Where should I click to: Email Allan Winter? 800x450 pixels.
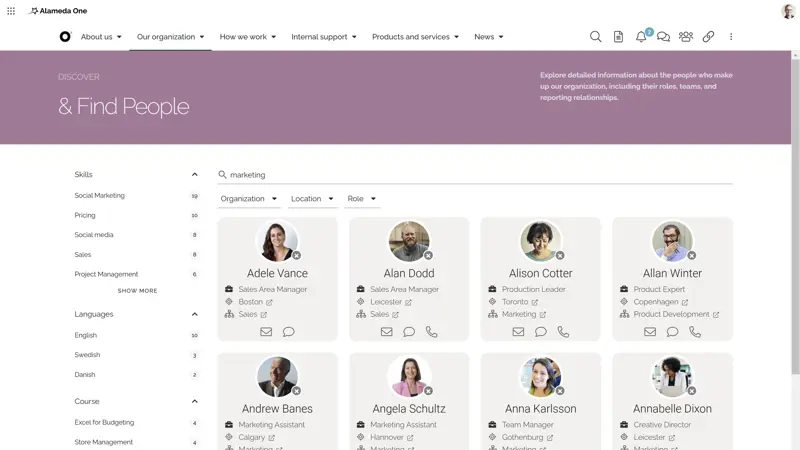[650, 332]
